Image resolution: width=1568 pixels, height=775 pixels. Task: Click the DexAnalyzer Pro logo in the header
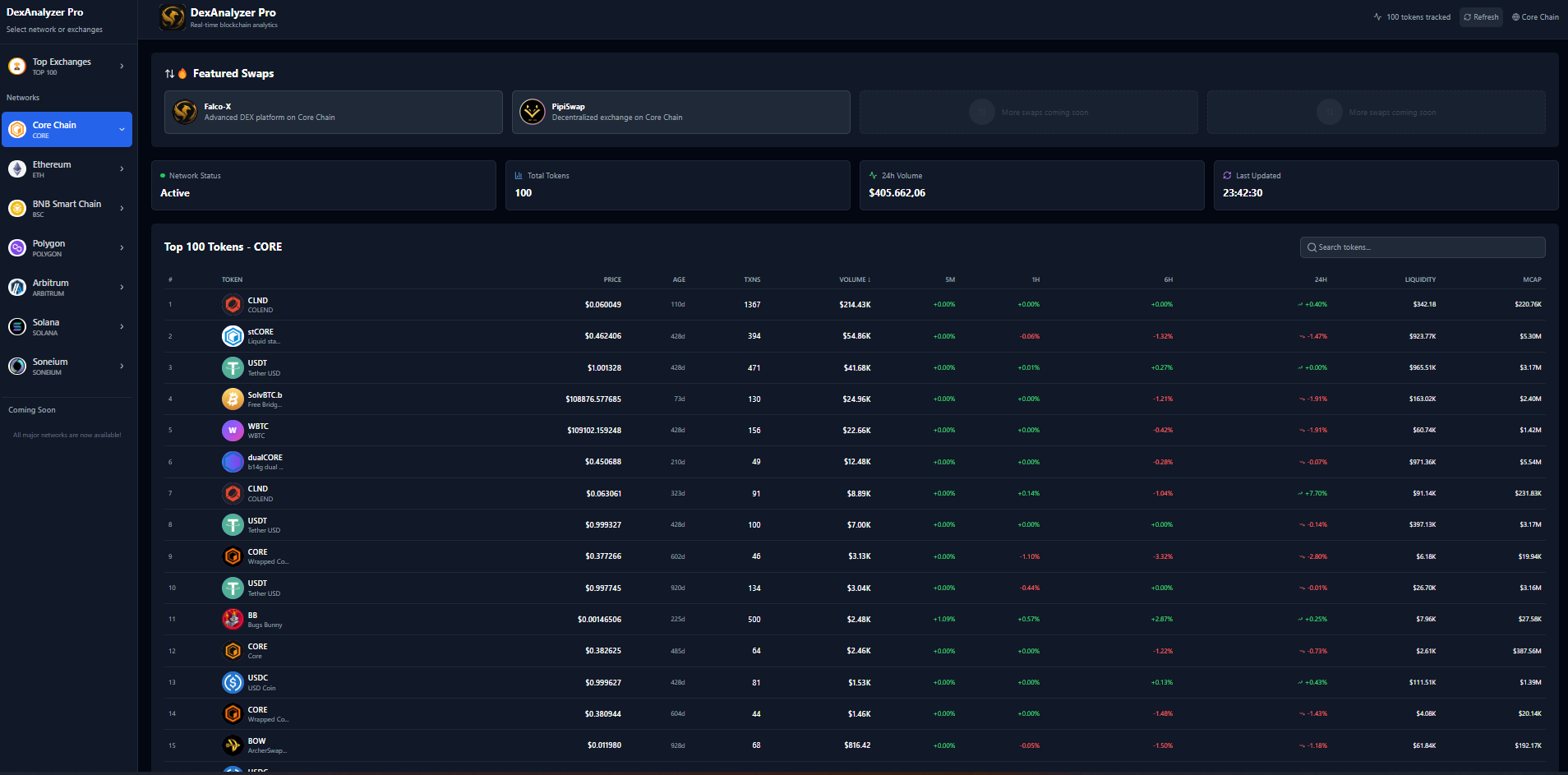pos(172,17)
